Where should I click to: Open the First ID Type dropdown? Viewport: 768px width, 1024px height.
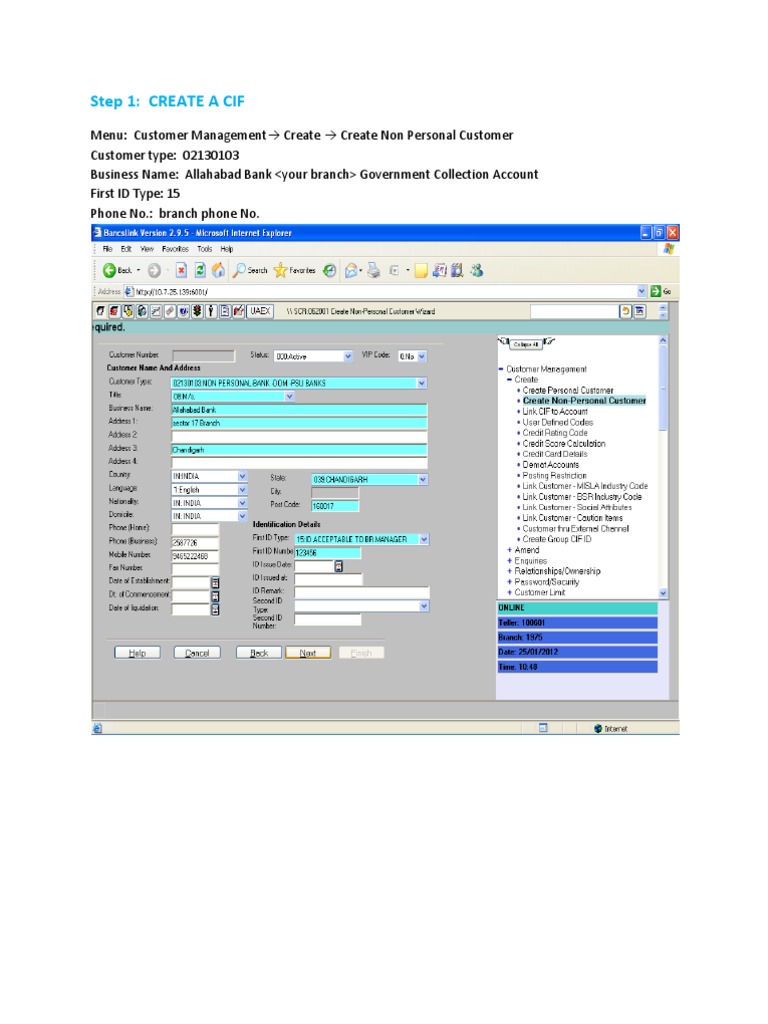pyautogui.click(x=423, y=539)
